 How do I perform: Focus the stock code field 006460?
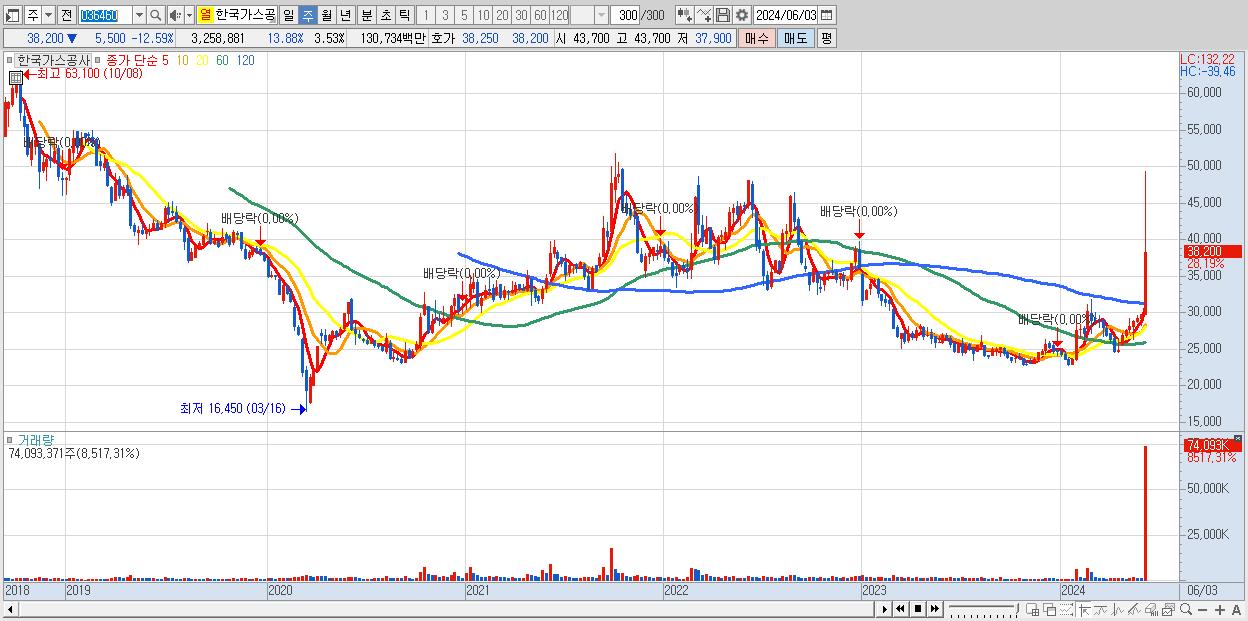(x=104, y=15)
